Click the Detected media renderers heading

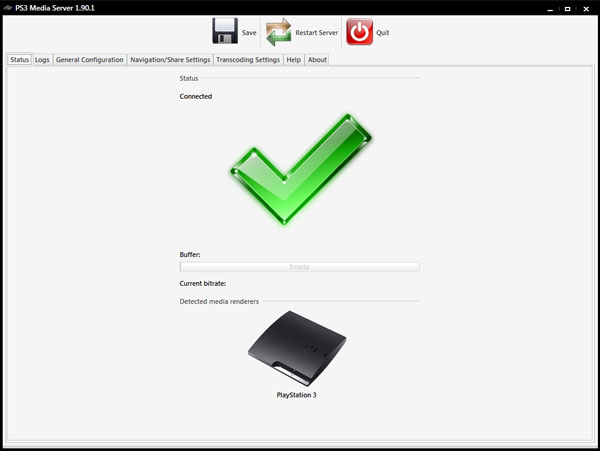click(219, 301)
